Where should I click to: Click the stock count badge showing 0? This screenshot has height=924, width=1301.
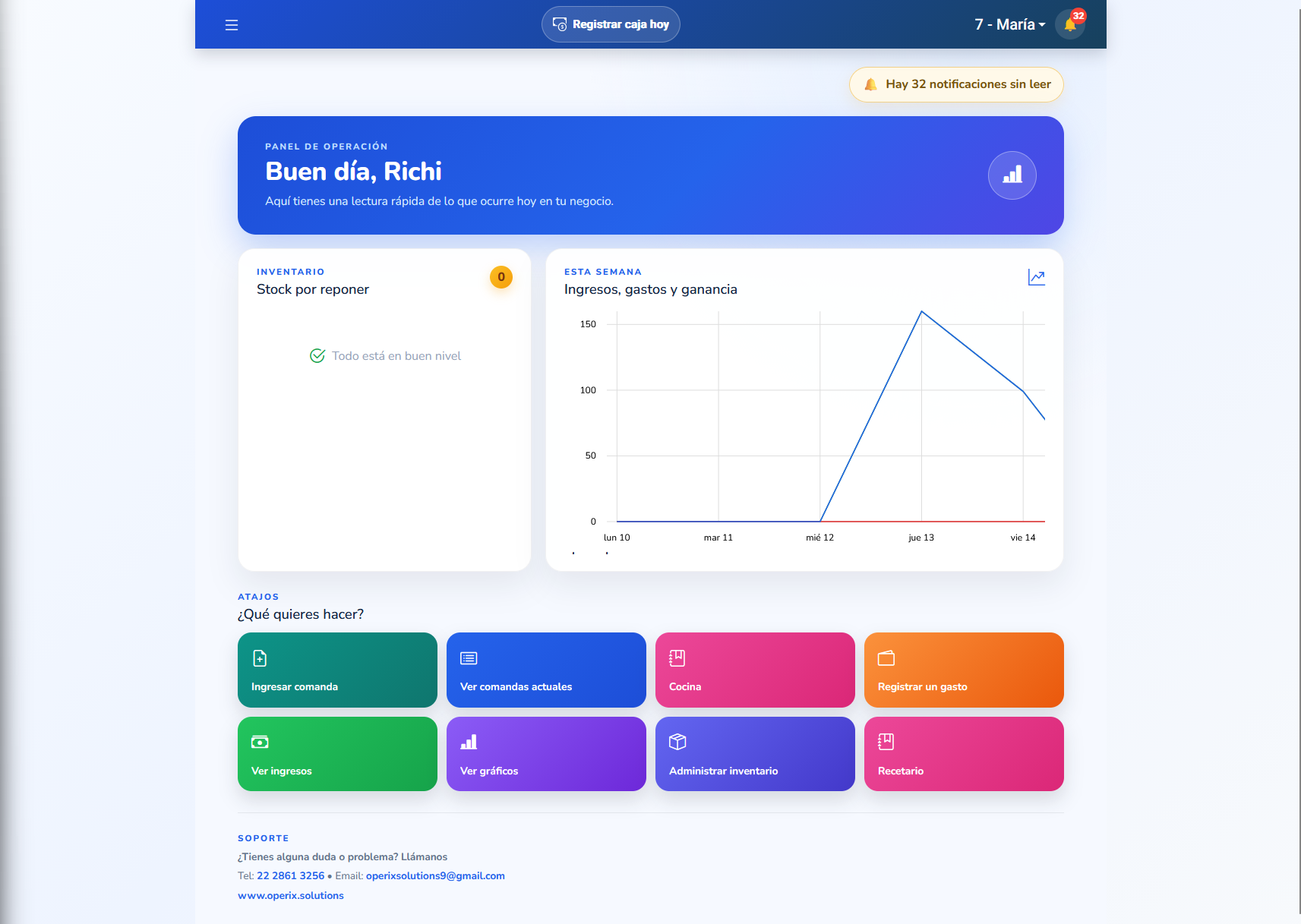click(501, 277)
